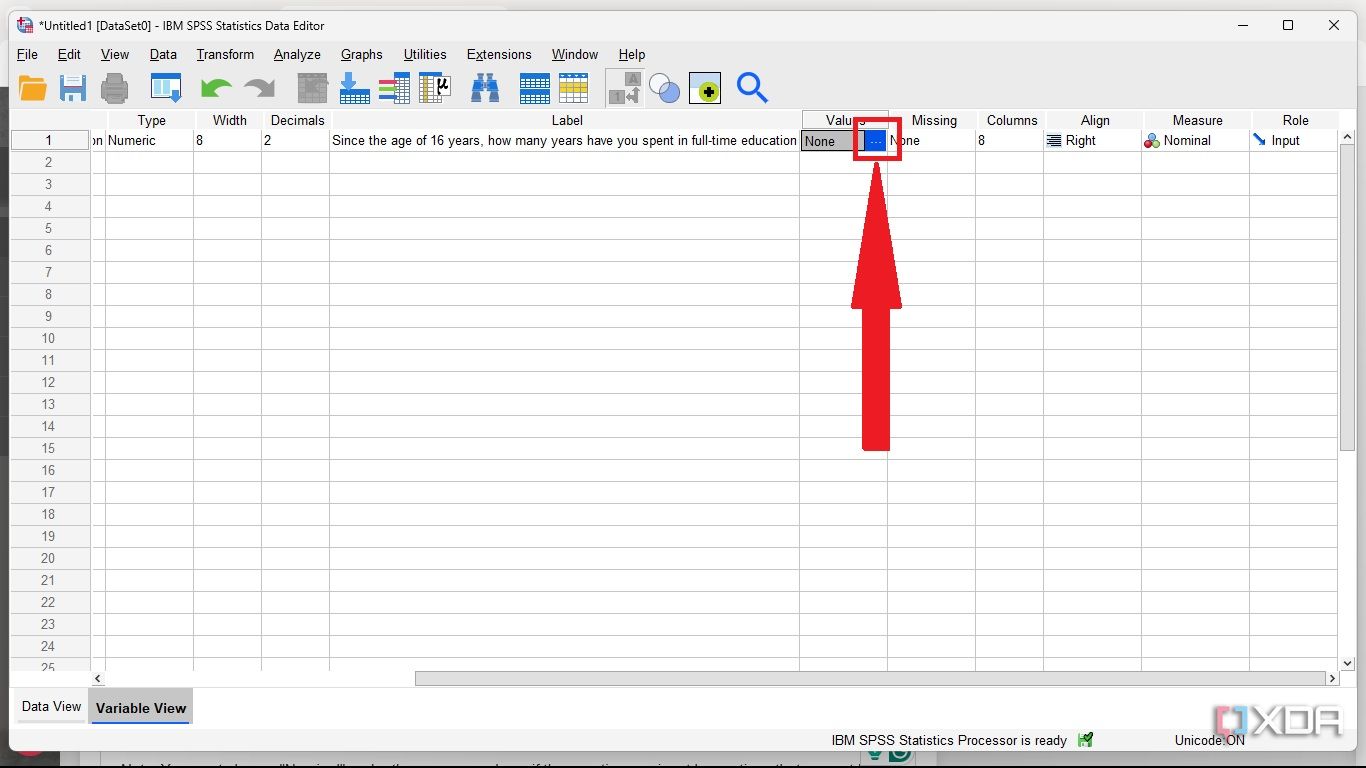Screen dimensions: 1366x768
Task: Click the gray Redo arrow icon
Action: click(259, 89)
